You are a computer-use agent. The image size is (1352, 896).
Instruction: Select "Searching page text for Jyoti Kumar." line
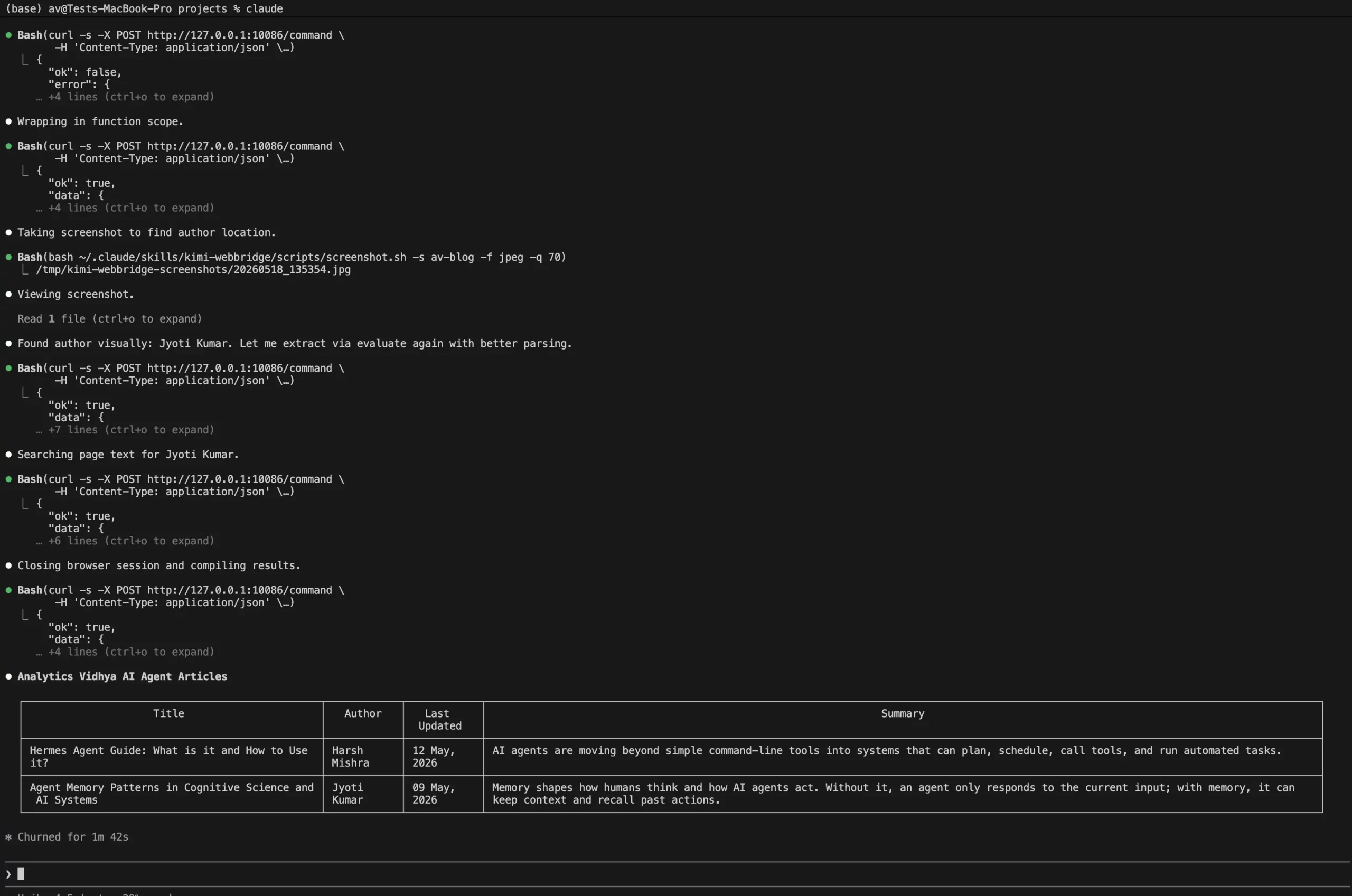coord(128,454)
